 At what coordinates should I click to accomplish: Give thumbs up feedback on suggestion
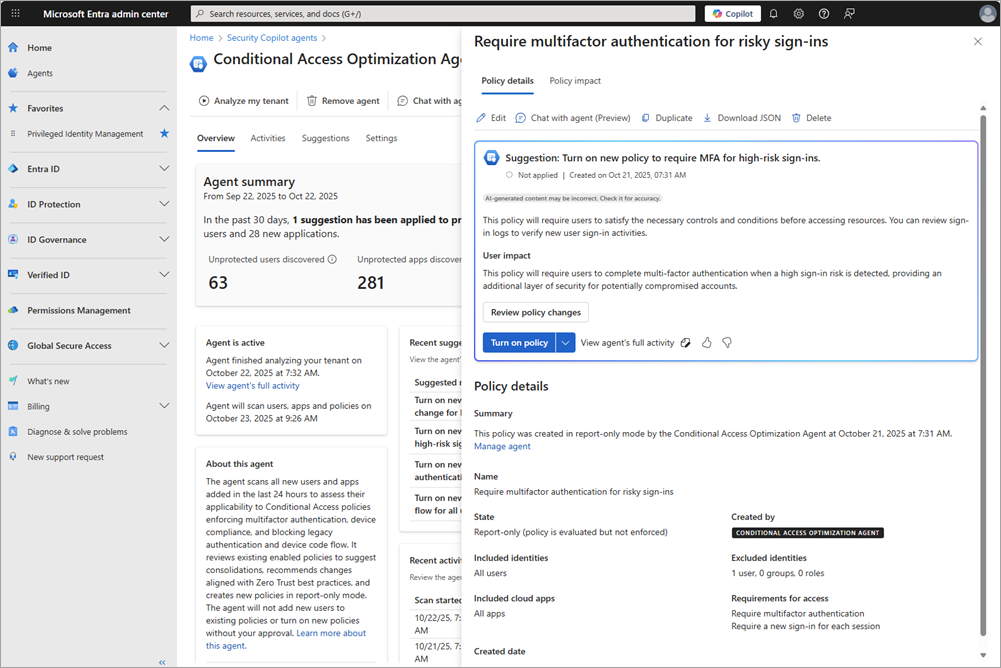click(705, 342)
